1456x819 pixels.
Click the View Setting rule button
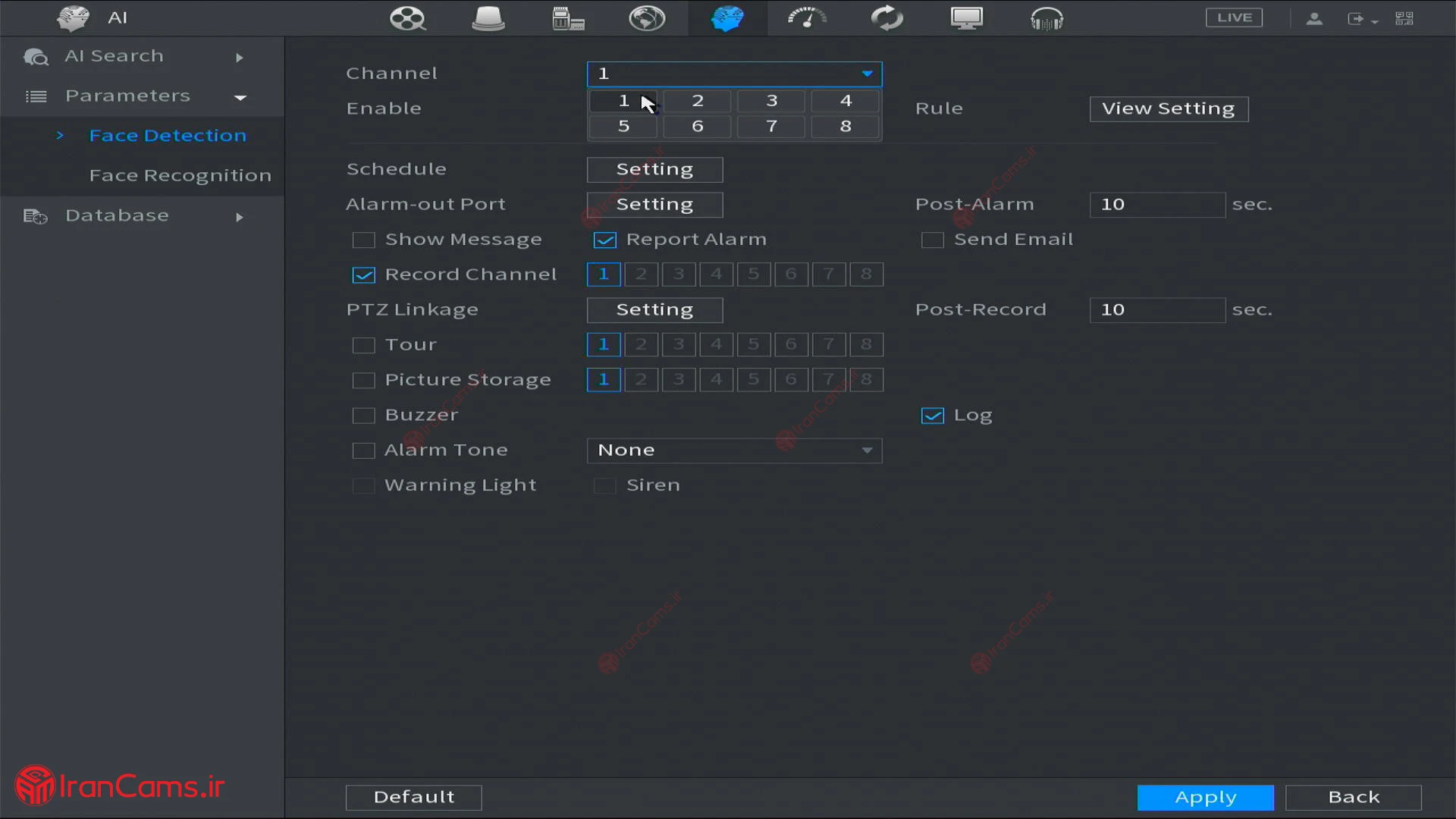click(x=1169, y=109)
